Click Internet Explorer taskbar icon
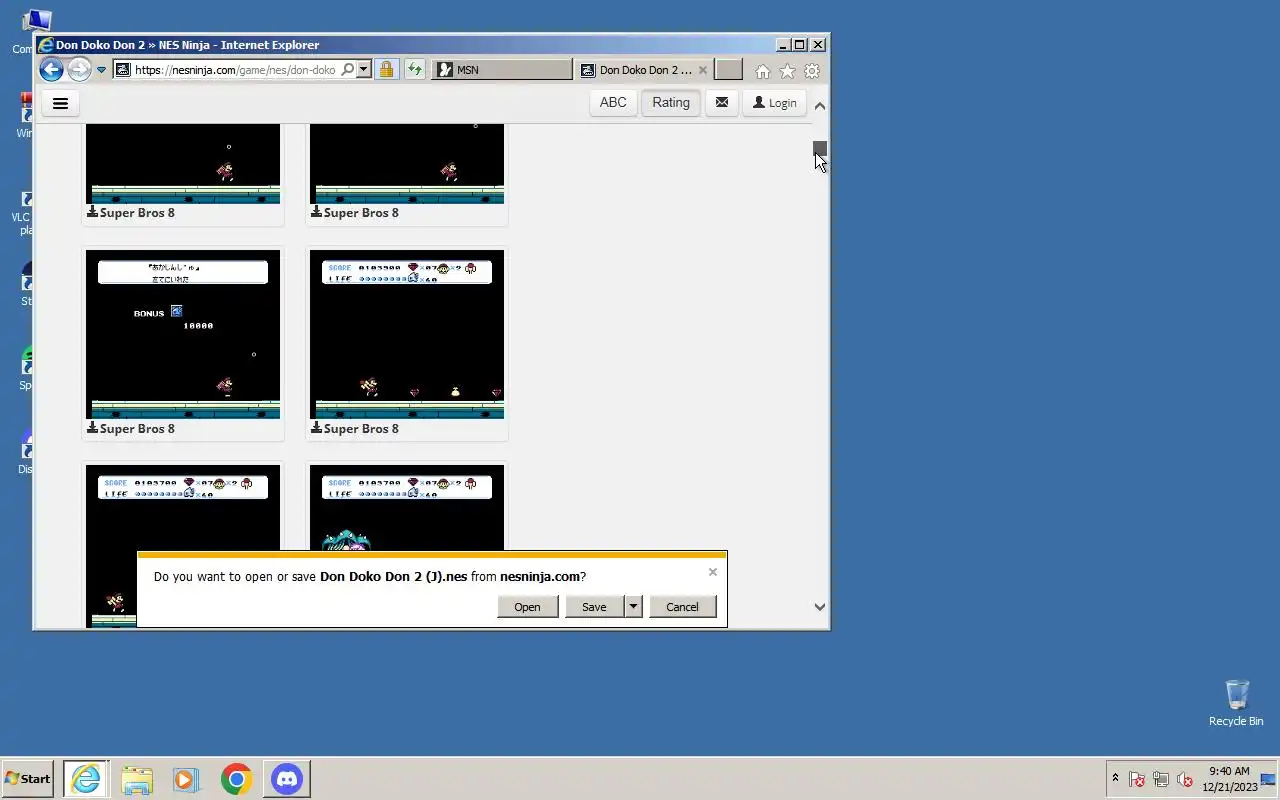Viewport: 1280px width, 800px height. coord(86,779)
